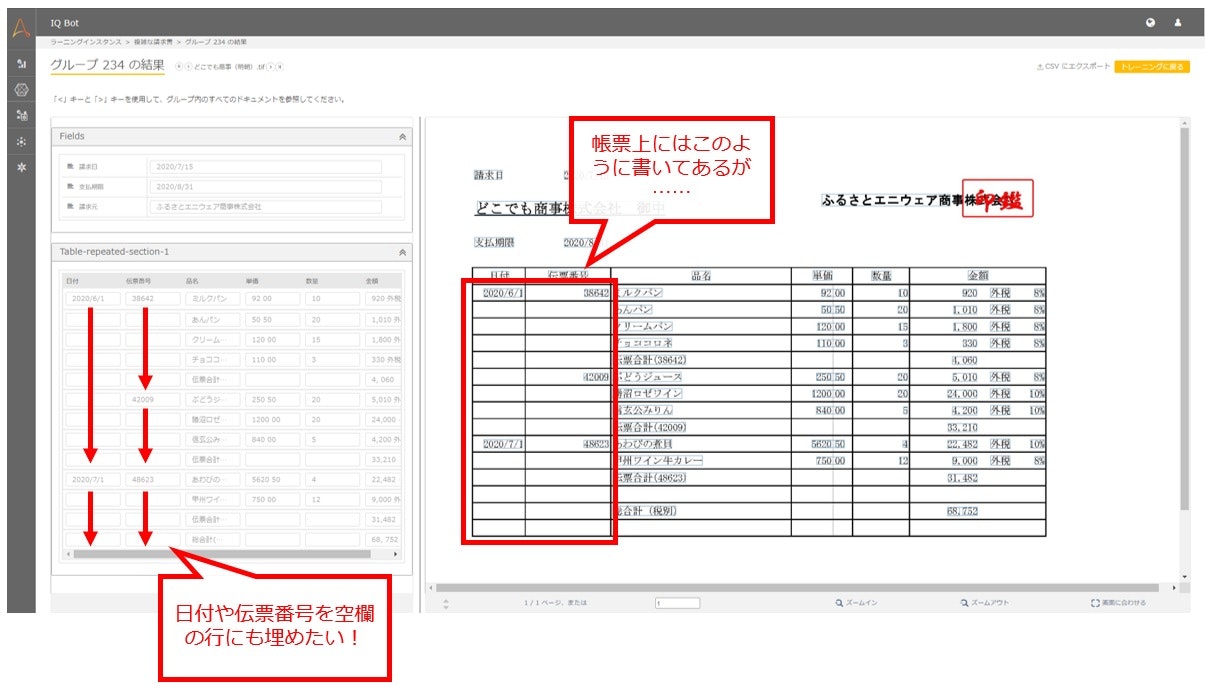Screen dimensions: 1205x693
Task: Click the 日付 cell containing 2020/7/1
Action: (x=92, y=480)
